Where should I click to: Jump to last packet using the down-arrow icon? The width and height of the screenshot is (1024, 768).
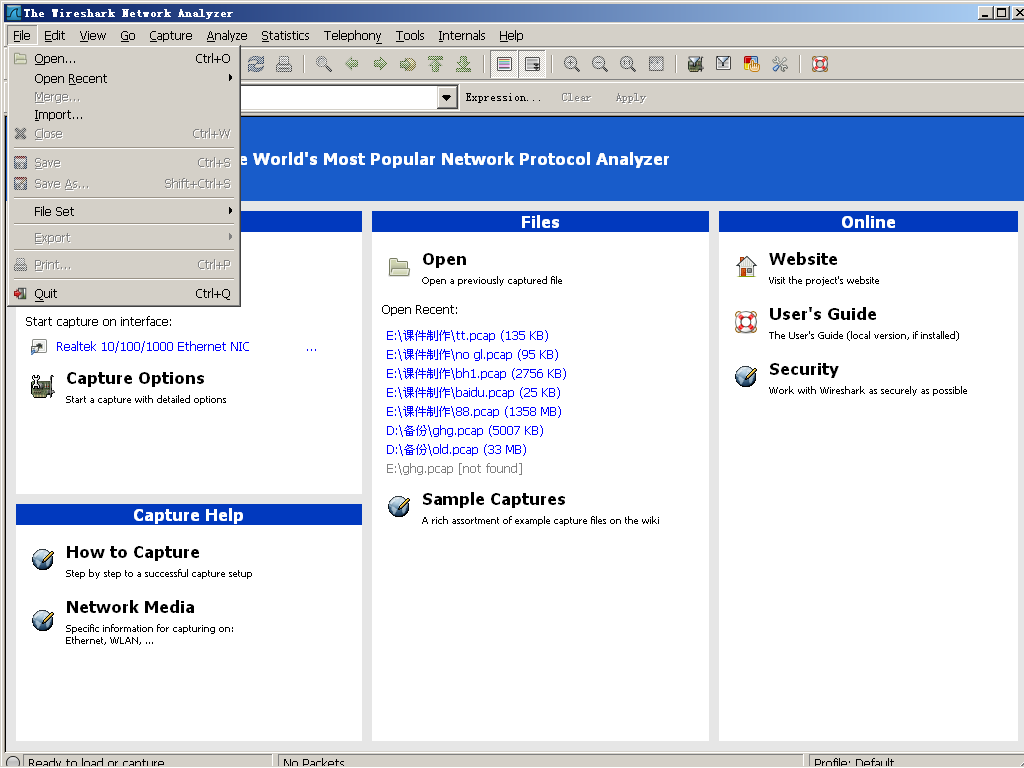(463, 64)
